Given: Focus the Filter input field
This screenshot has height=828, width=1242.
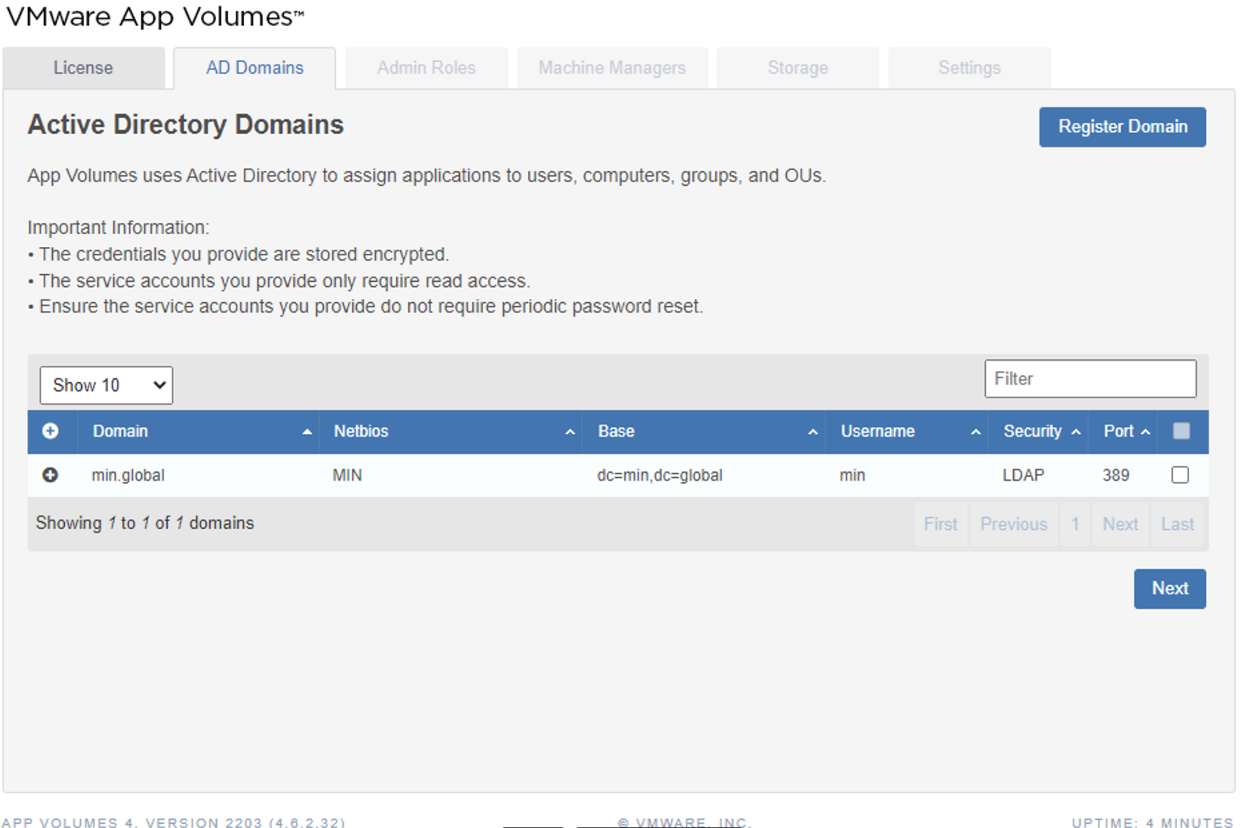Looking at the screenshot, I should [1090, 379].
